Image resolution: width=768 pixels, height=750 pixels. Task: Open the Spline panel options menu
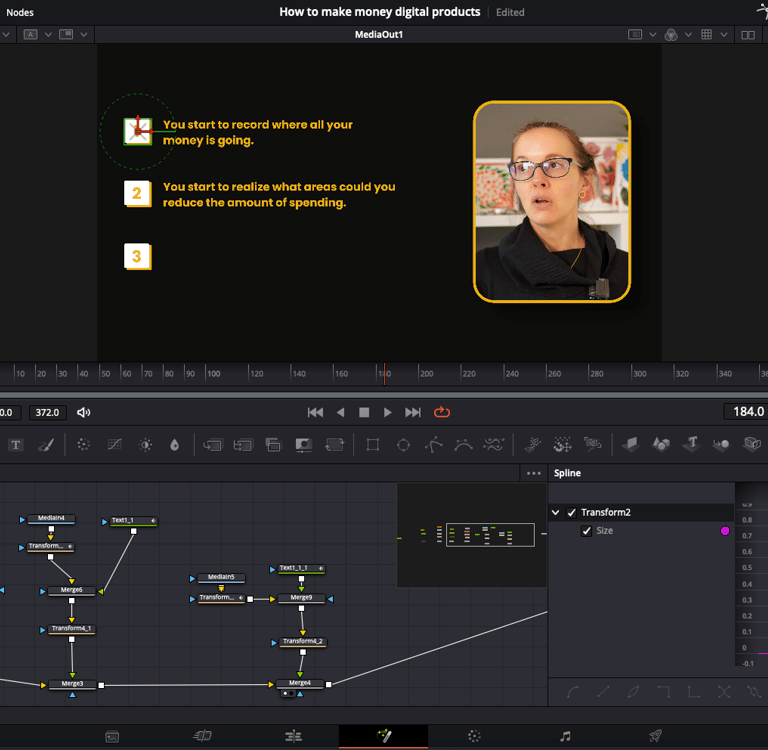coord(534,473)
